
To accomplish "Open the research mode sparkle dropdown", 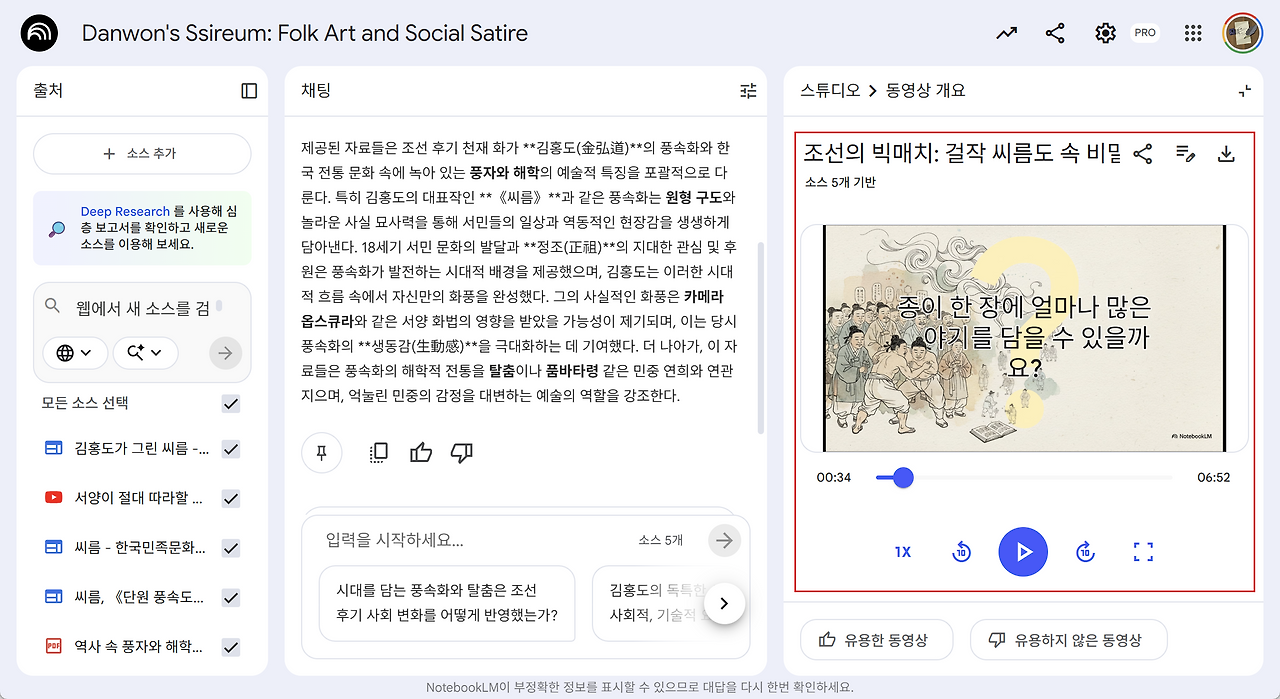I will pos(145,353).
